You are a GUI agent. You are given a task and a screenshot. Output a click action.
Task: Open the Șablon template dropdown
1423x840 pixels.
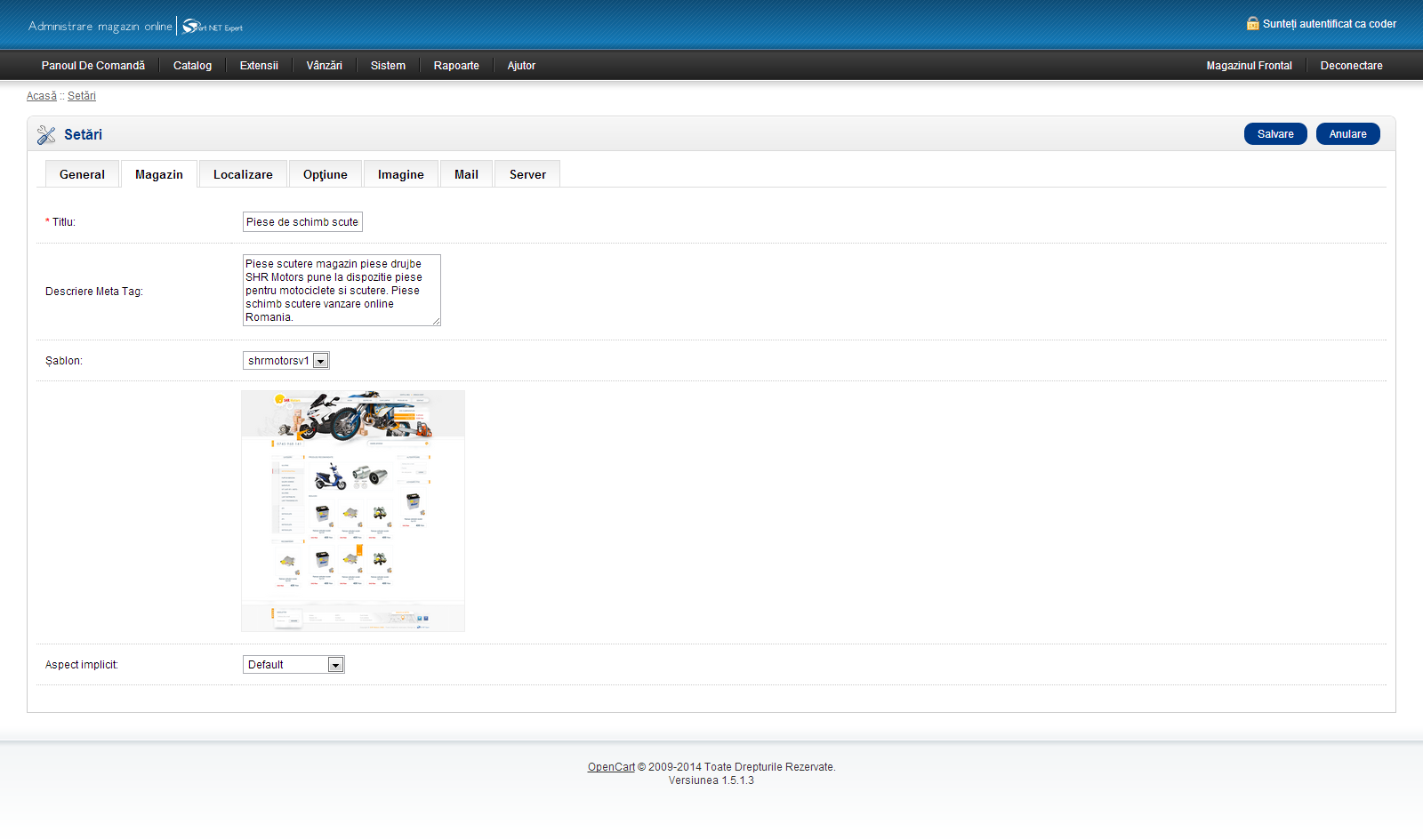click(x=286, y=361)
